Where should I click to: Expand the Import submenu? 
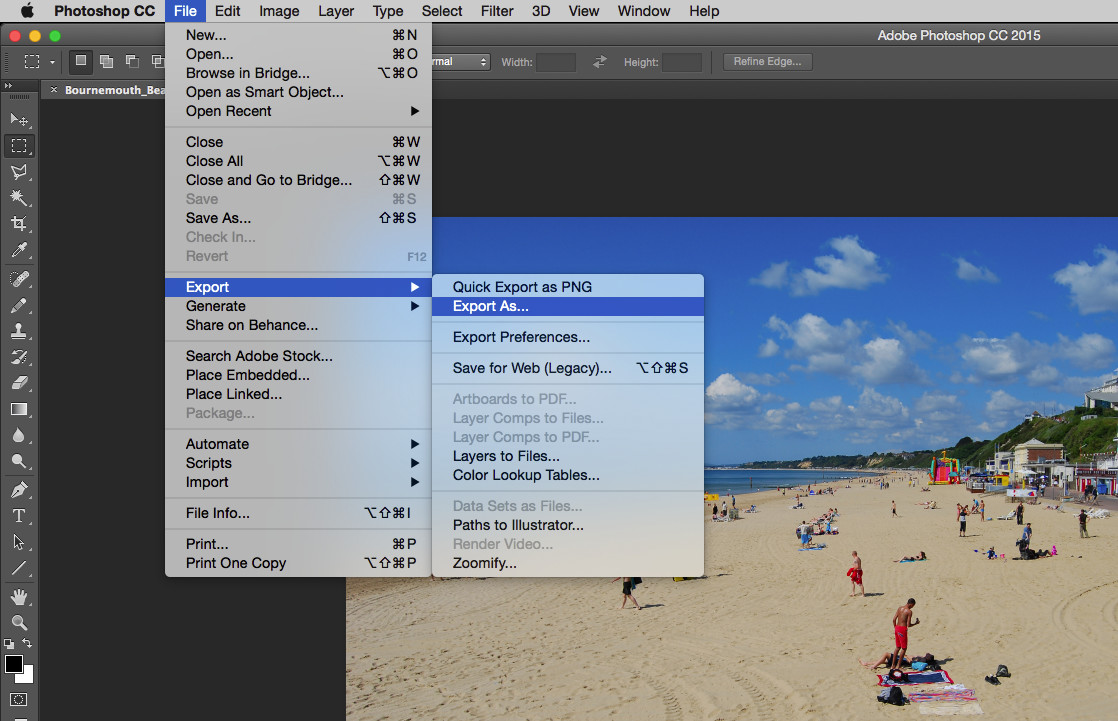[299, 482]
